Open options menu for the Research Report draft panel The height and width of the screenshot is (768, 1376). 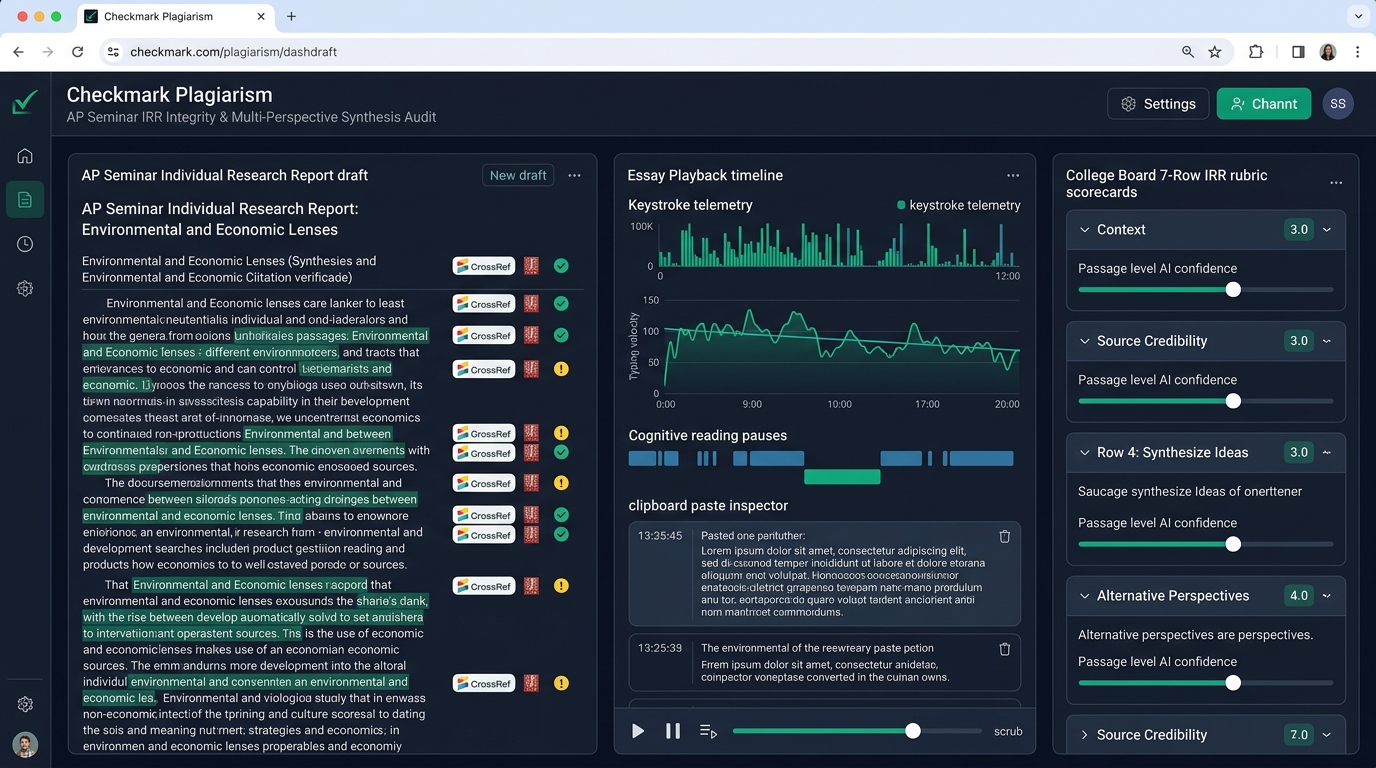[x=574, y=175]
